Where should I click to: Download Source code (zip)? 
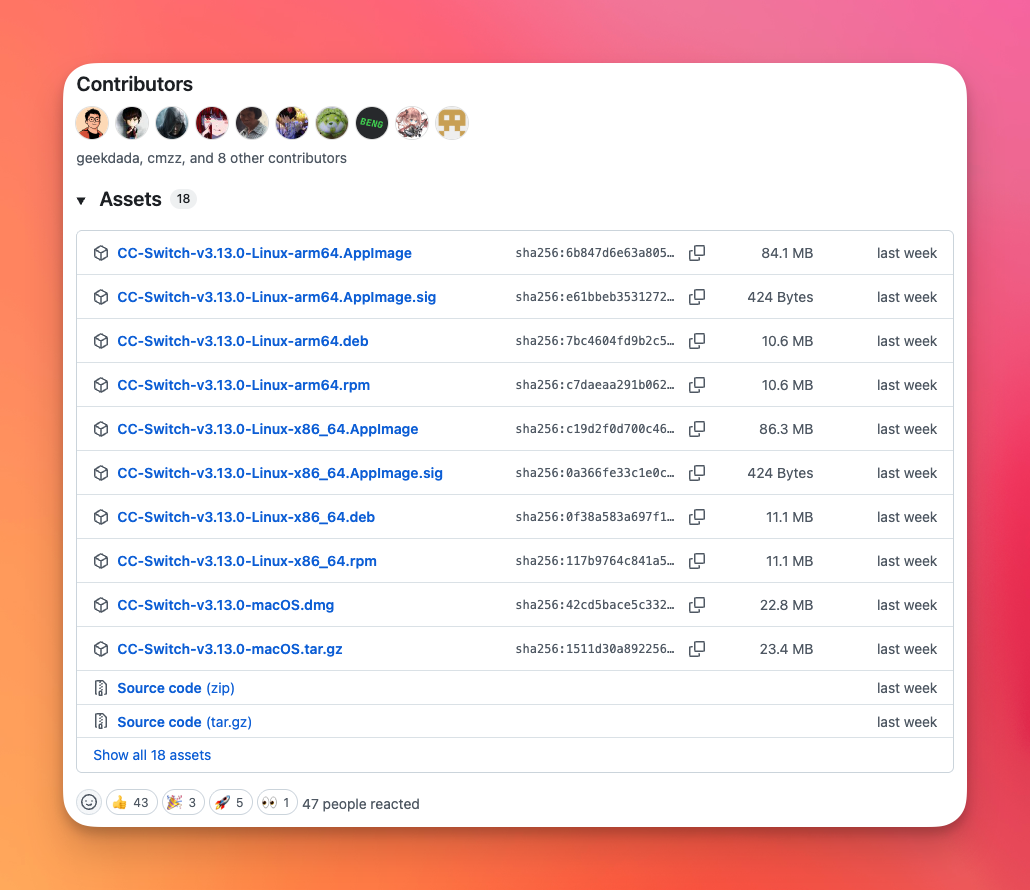(x=175, y=688)
